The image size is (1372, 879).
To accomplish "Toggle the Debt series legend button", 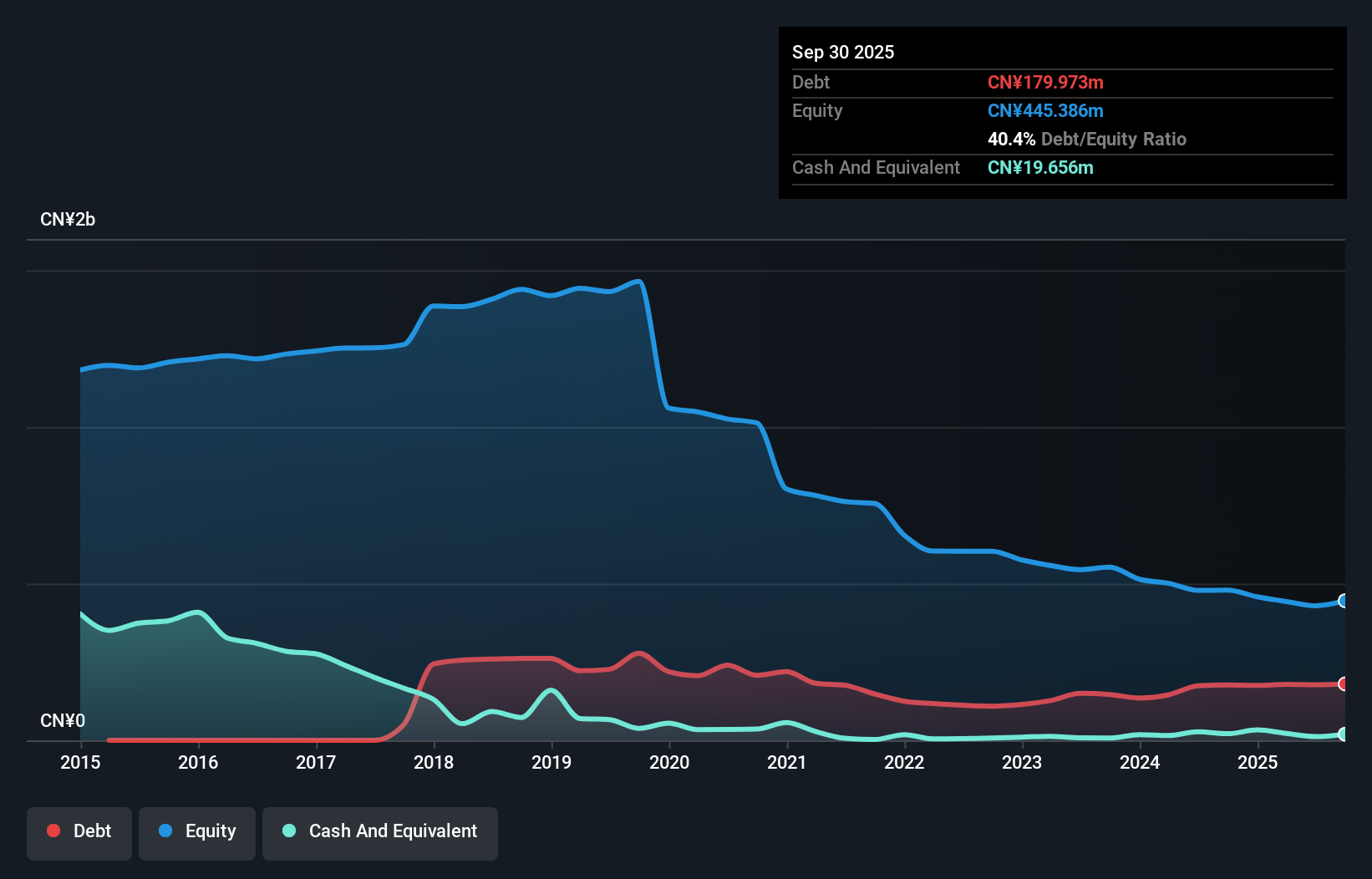I will 79,833.
